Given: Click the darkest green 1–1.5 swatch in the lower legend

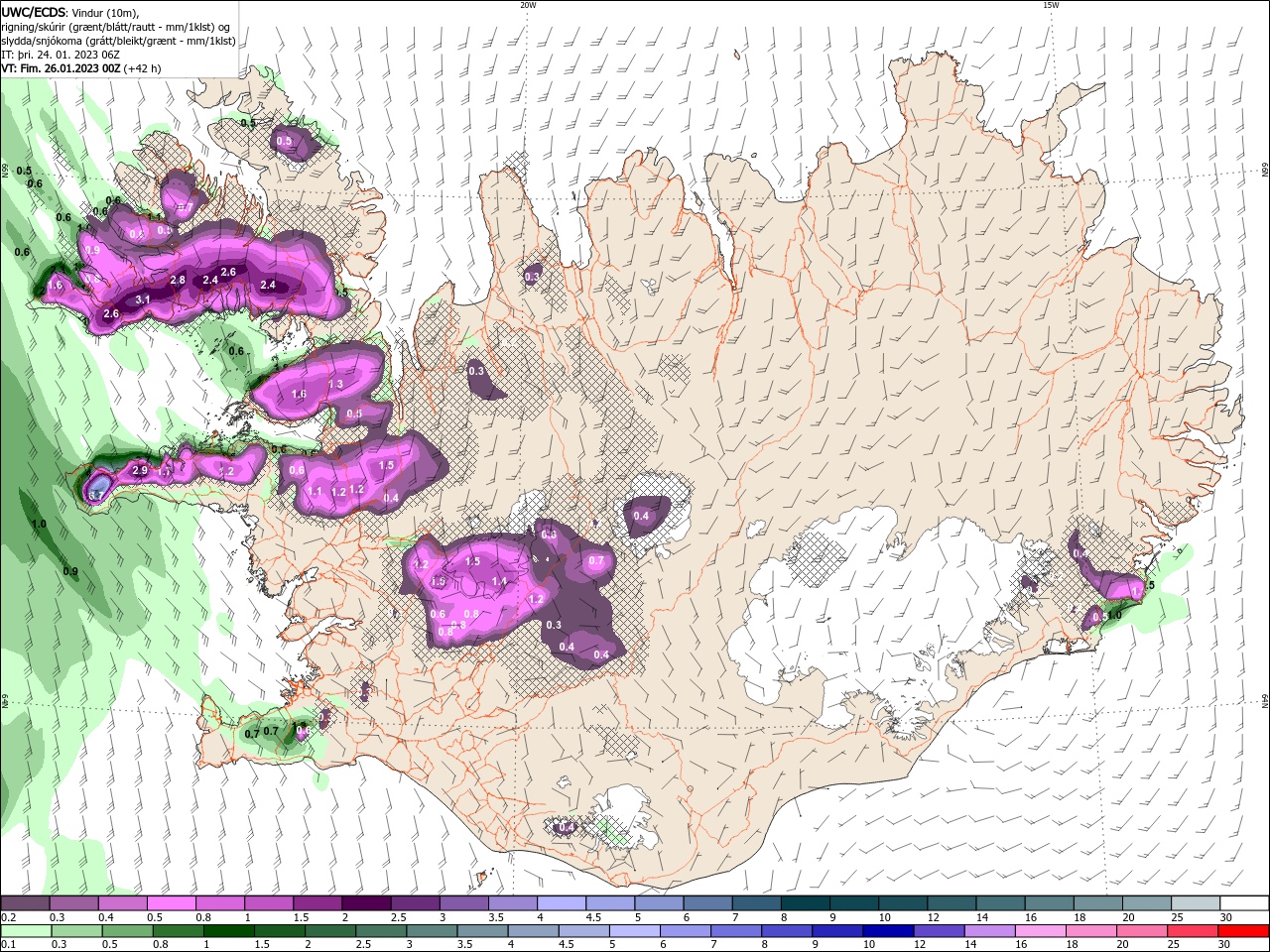Looking at the screenshot, I should pos(228,931).
